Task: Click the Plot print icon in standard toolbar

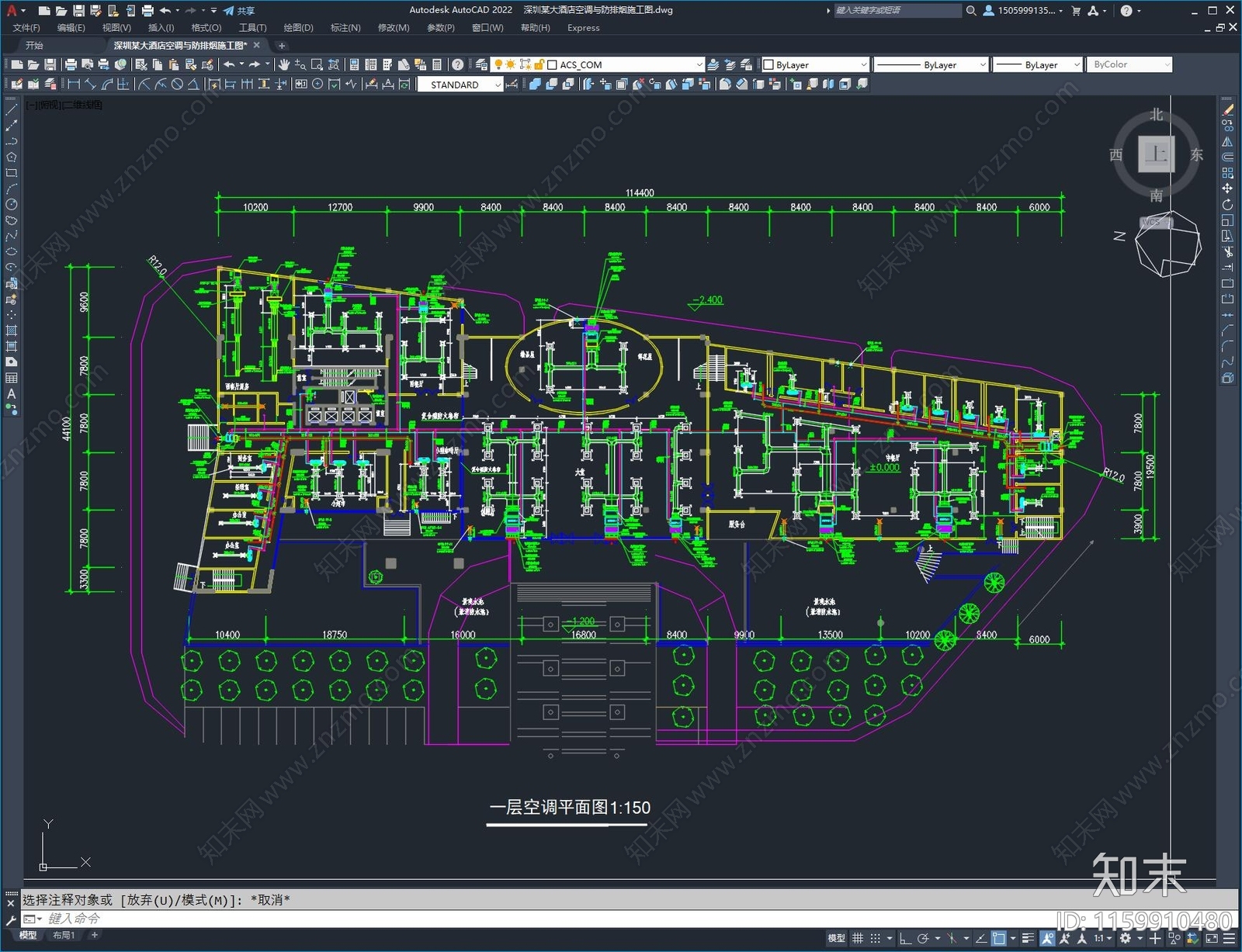Action: (x=71, y=64)
